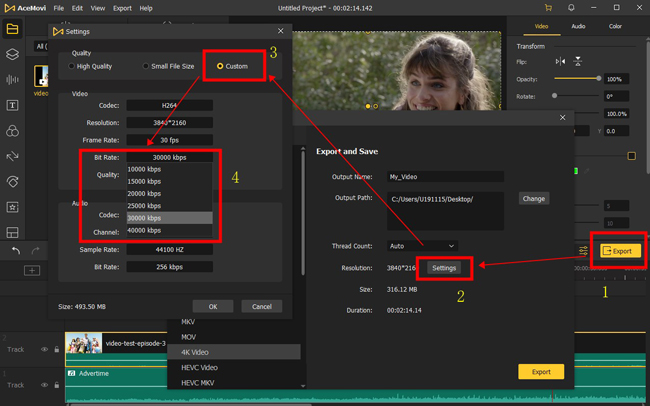This screenshot has height=406, width=650.
Task: Open the Animation panel icon in sidebar
Action: coord(12,182)
